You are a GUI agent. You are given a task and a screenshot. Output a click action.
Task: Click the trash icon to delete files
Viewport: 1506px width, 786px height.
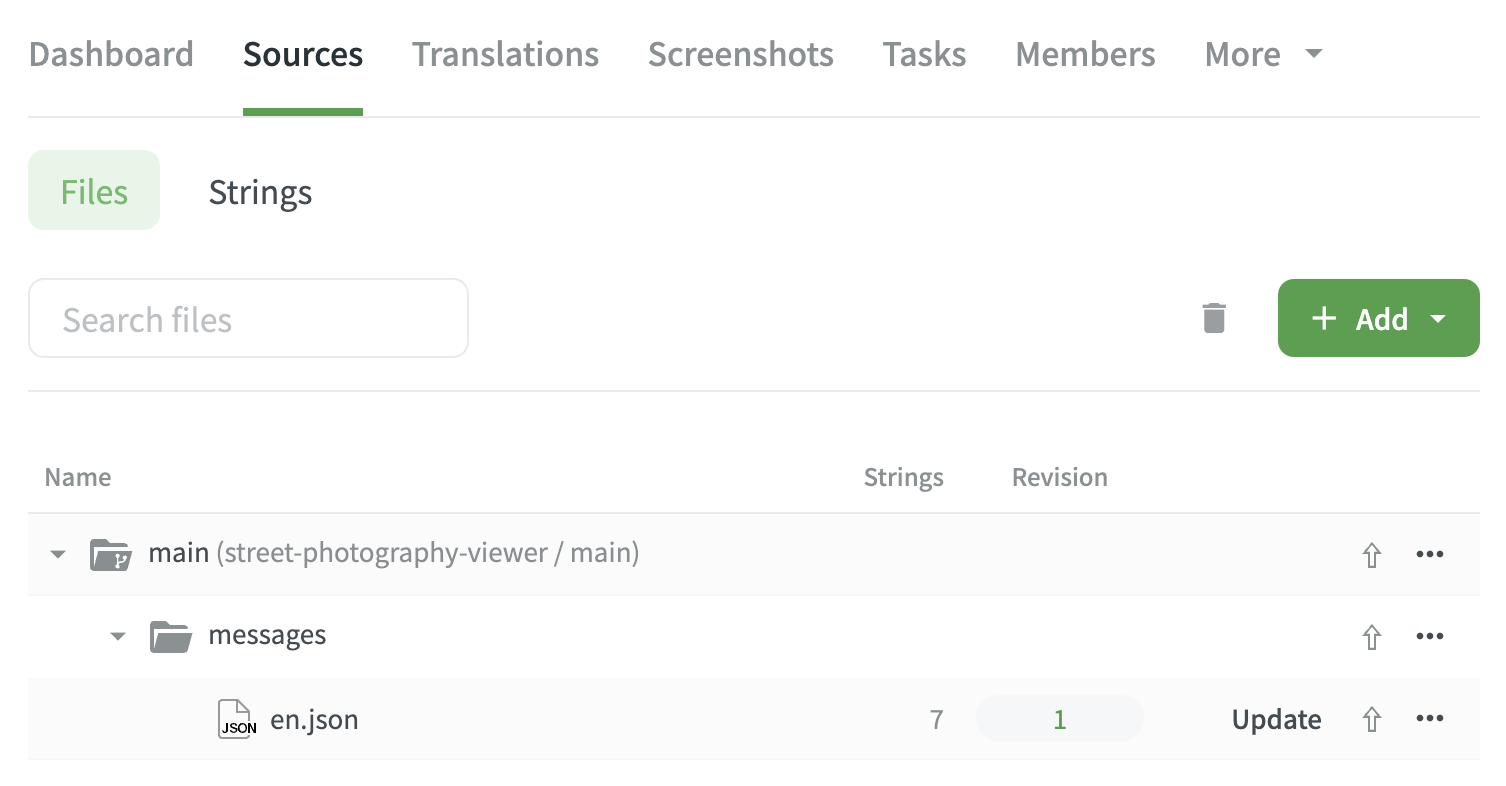(x=1213, y=317)
